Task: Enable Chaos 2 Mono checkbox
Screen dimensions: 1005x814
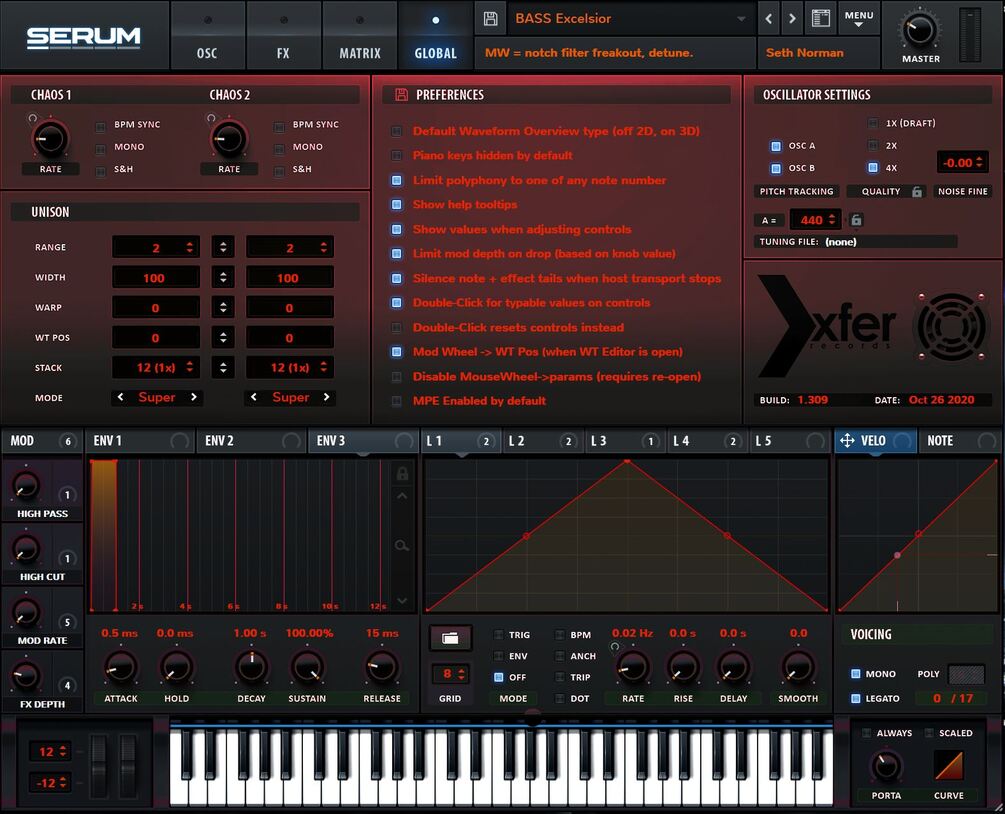Action: pyautogui.click(x=279, y=149)
